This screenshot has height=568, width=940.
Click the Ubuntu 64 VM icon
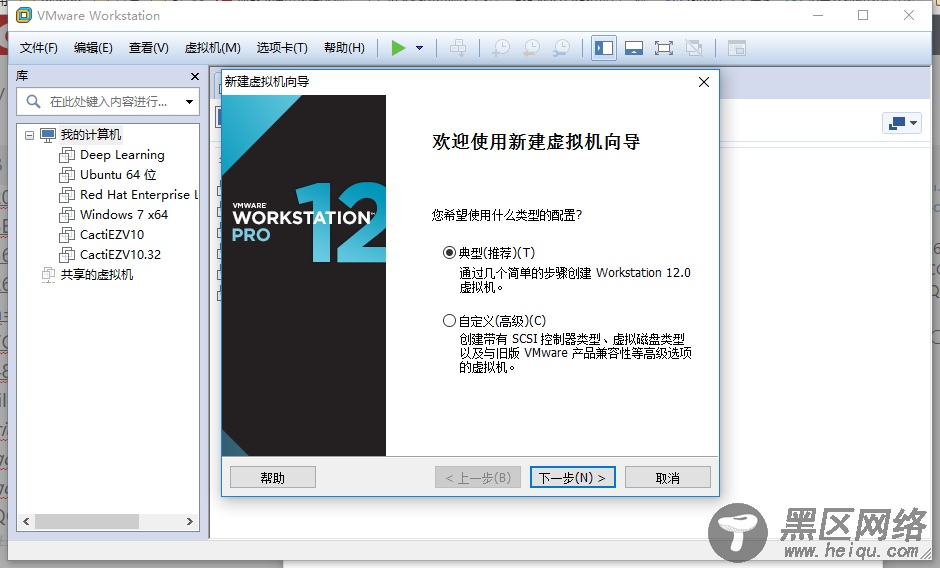coord(67,175)
